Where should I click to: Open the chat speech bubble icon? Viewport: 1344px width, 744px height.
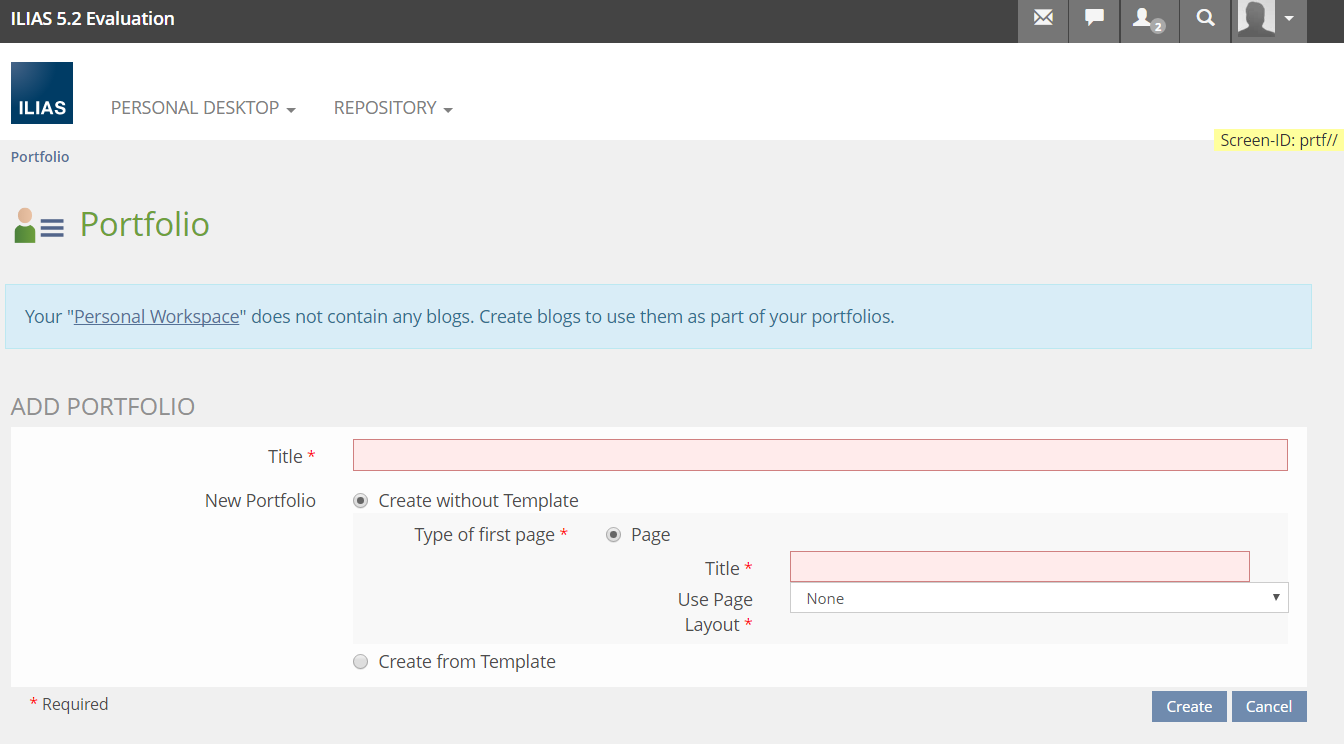1094,19
